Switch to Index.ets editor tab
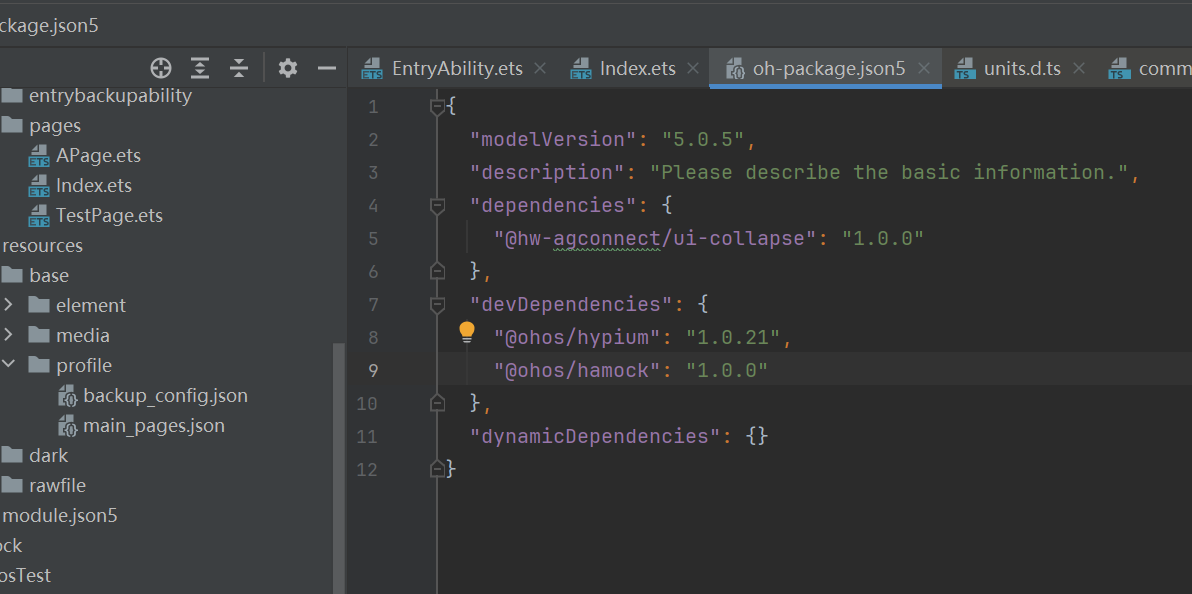Screen dimensions: 1192x594 point(637,68)
